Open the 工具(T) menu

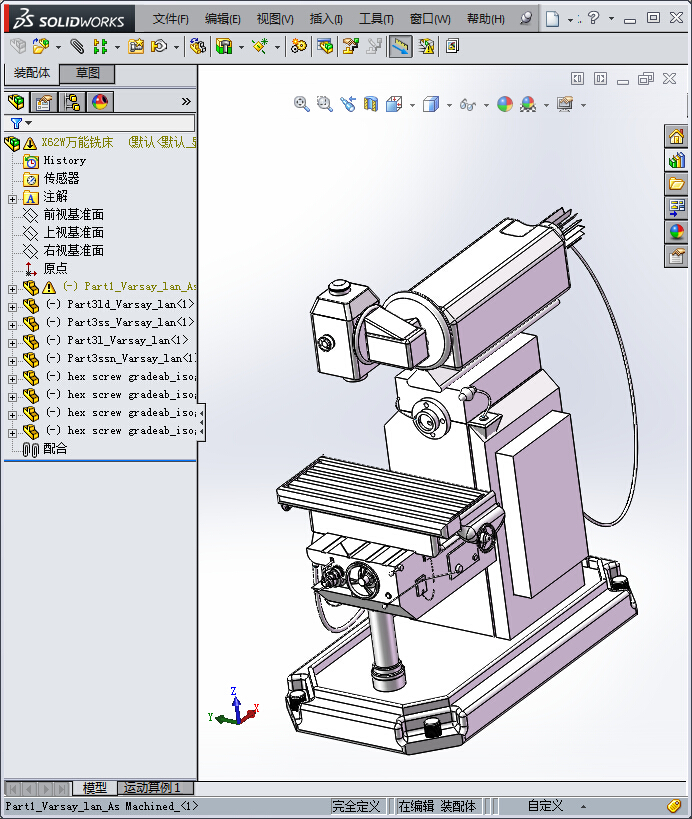[376, 19]
